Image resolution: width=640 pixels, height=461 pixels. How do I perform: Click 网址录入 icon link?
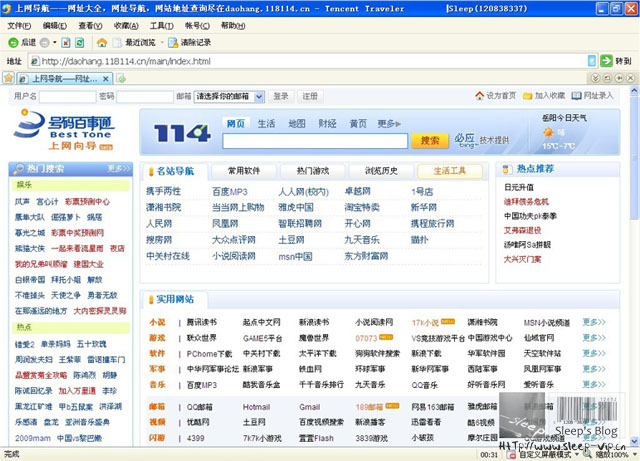(592, 96)
